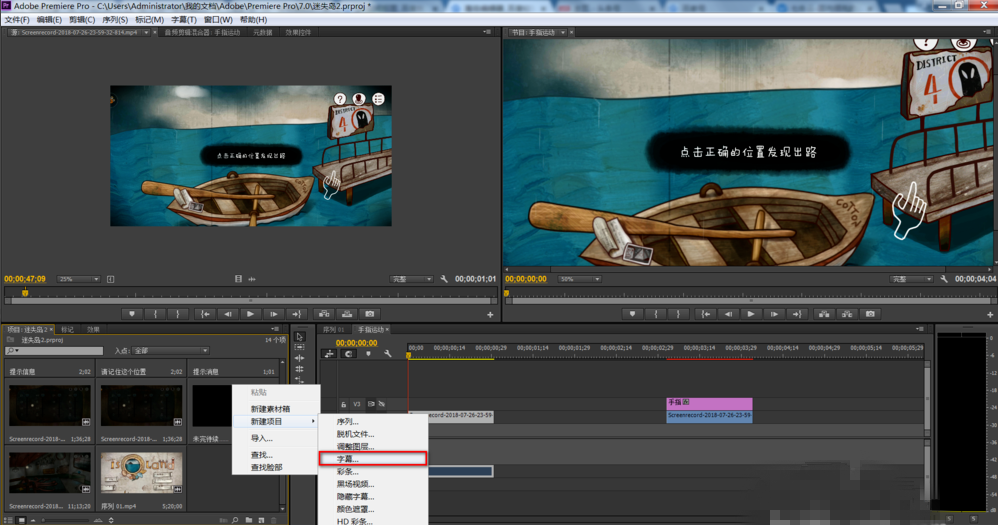Click timeline display settings wrench icon

tap(386, 353)
